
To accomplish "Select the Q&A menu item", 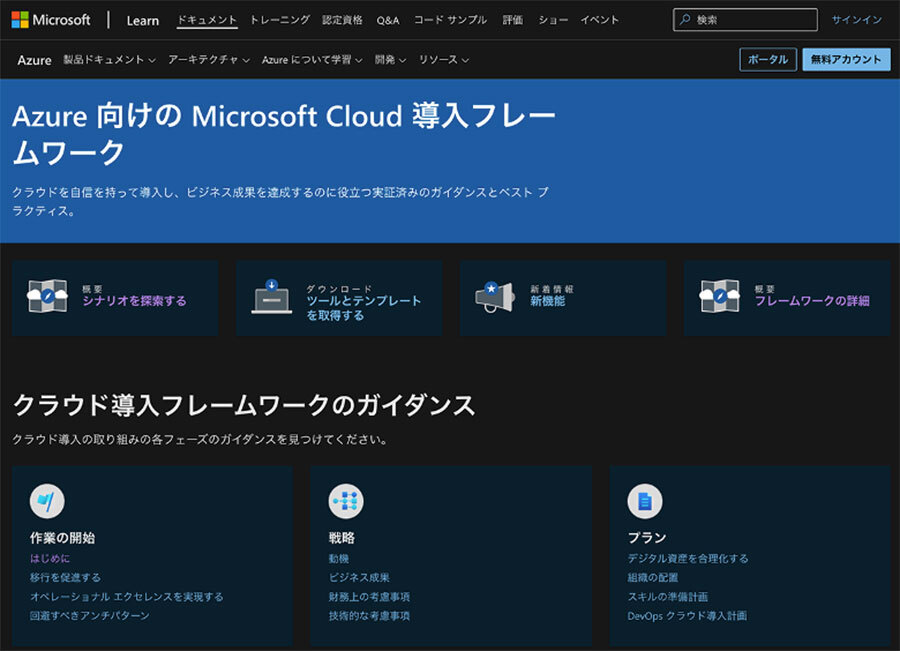I will point(387,20).
